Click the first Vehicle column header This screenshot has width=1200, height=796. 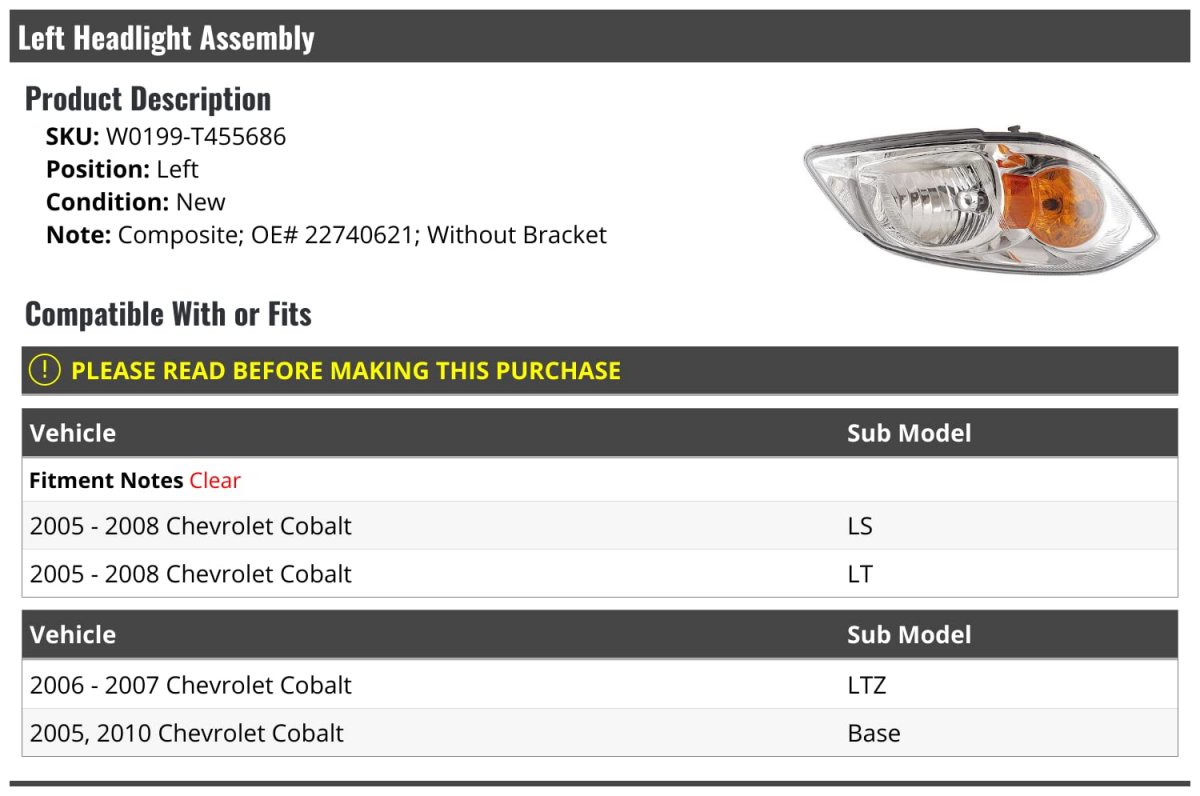[x=73, y=433]
